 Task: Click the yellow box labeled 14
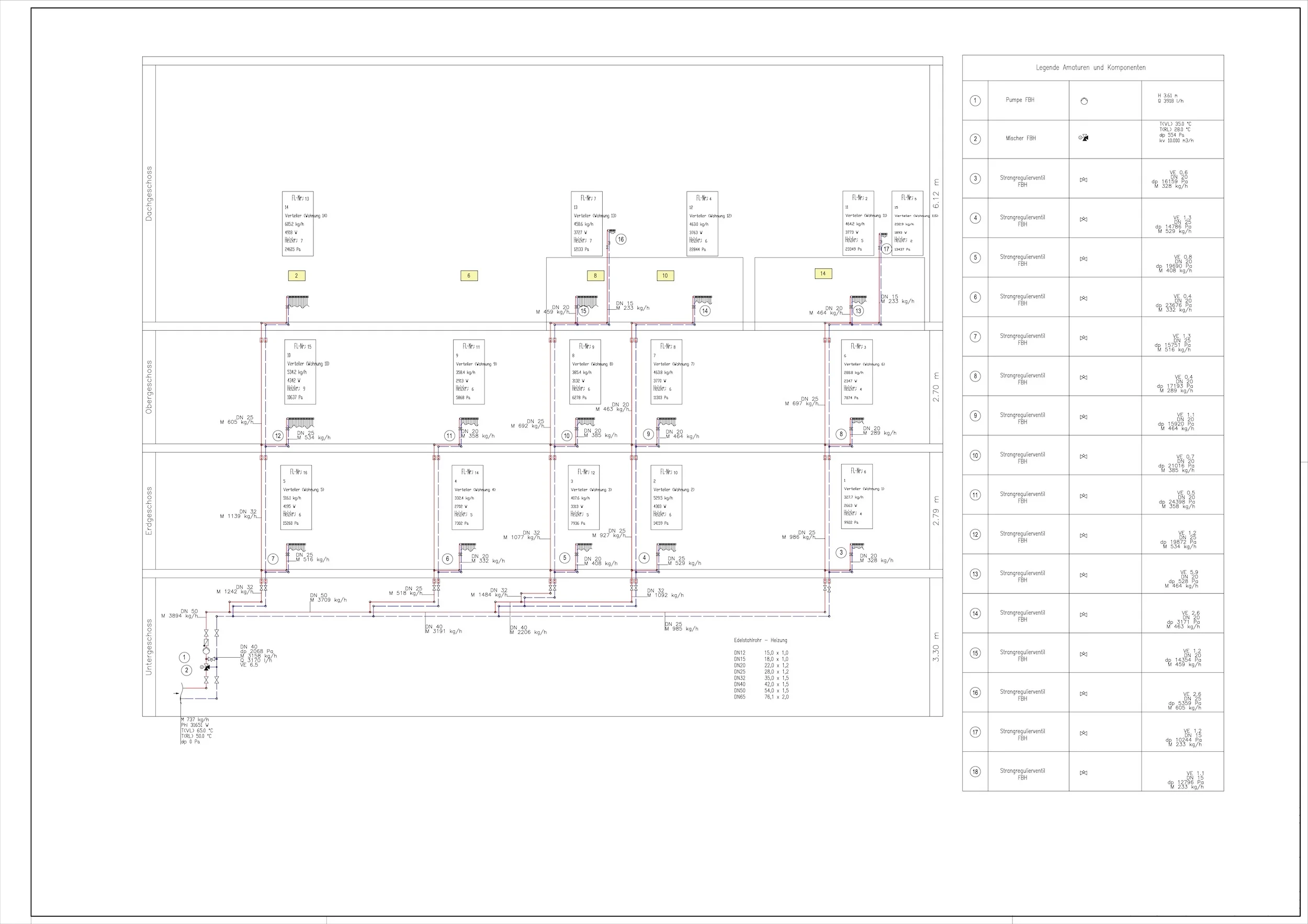(822, 274)
